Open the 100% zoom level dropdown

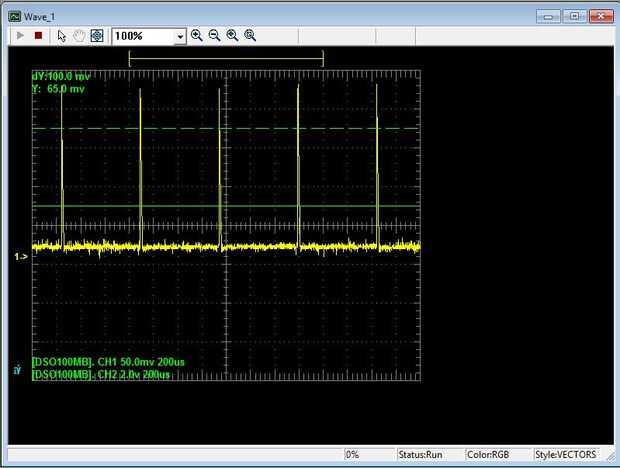pyautogui.click(x=180, y=36)
